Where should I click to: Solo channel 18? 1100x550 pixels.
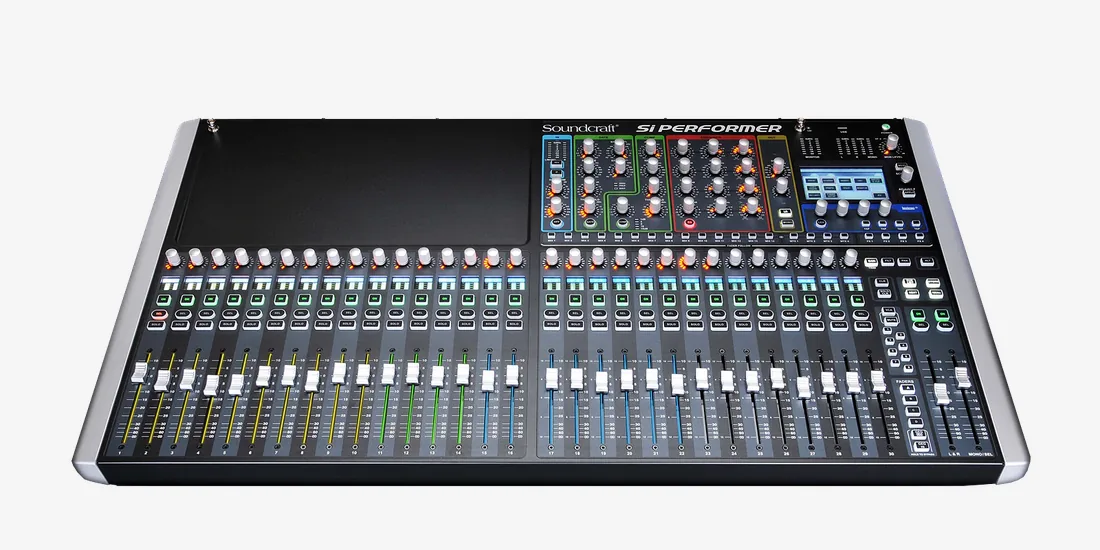tap(575, 326)
